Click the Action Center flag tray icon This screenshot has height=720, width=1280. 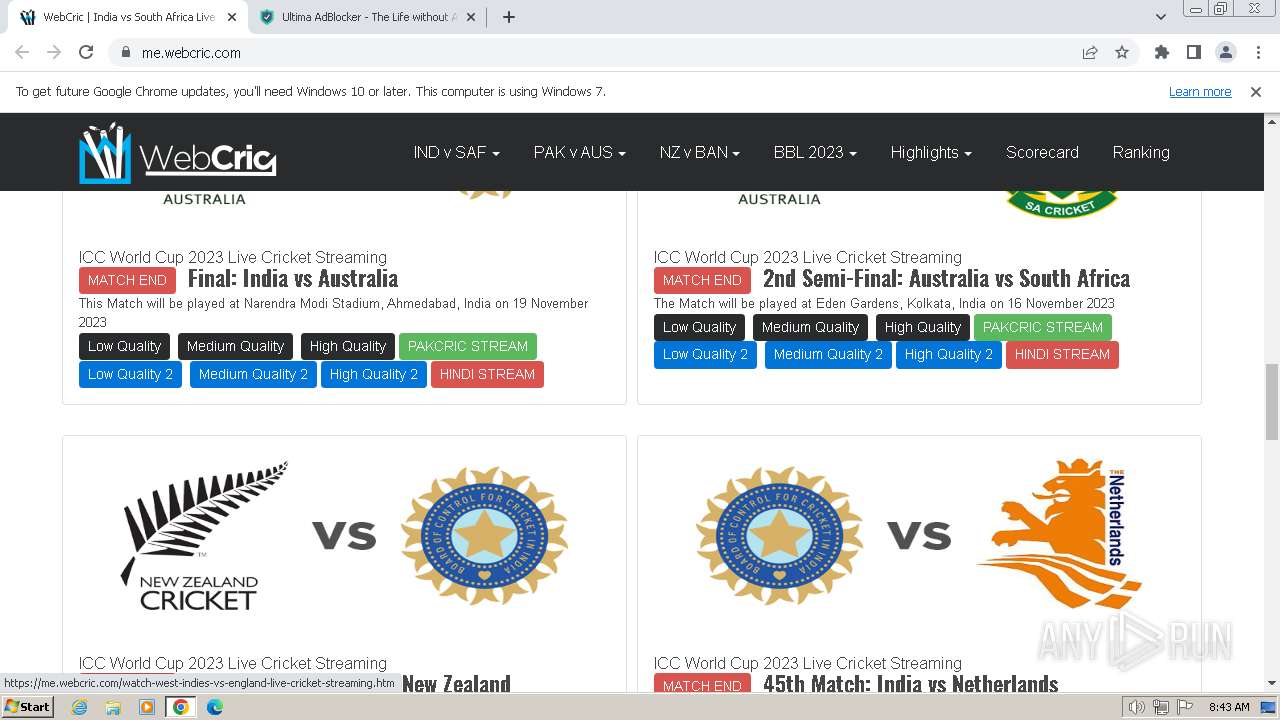click(x=1185, y=707)
